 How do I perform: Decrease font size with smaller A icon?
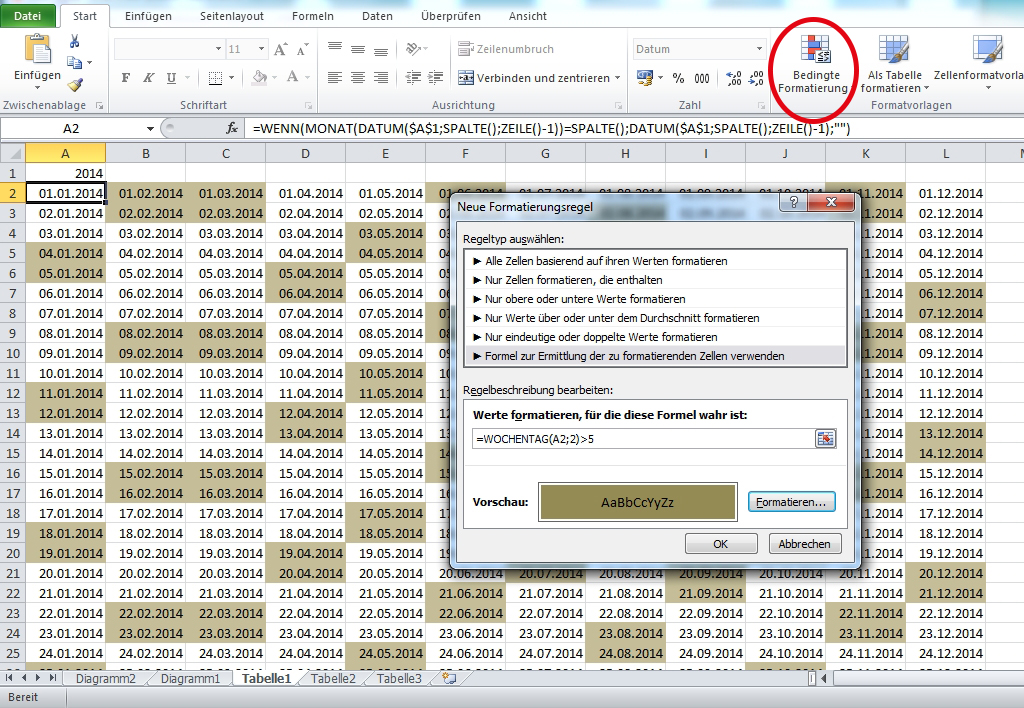[302, 50]
